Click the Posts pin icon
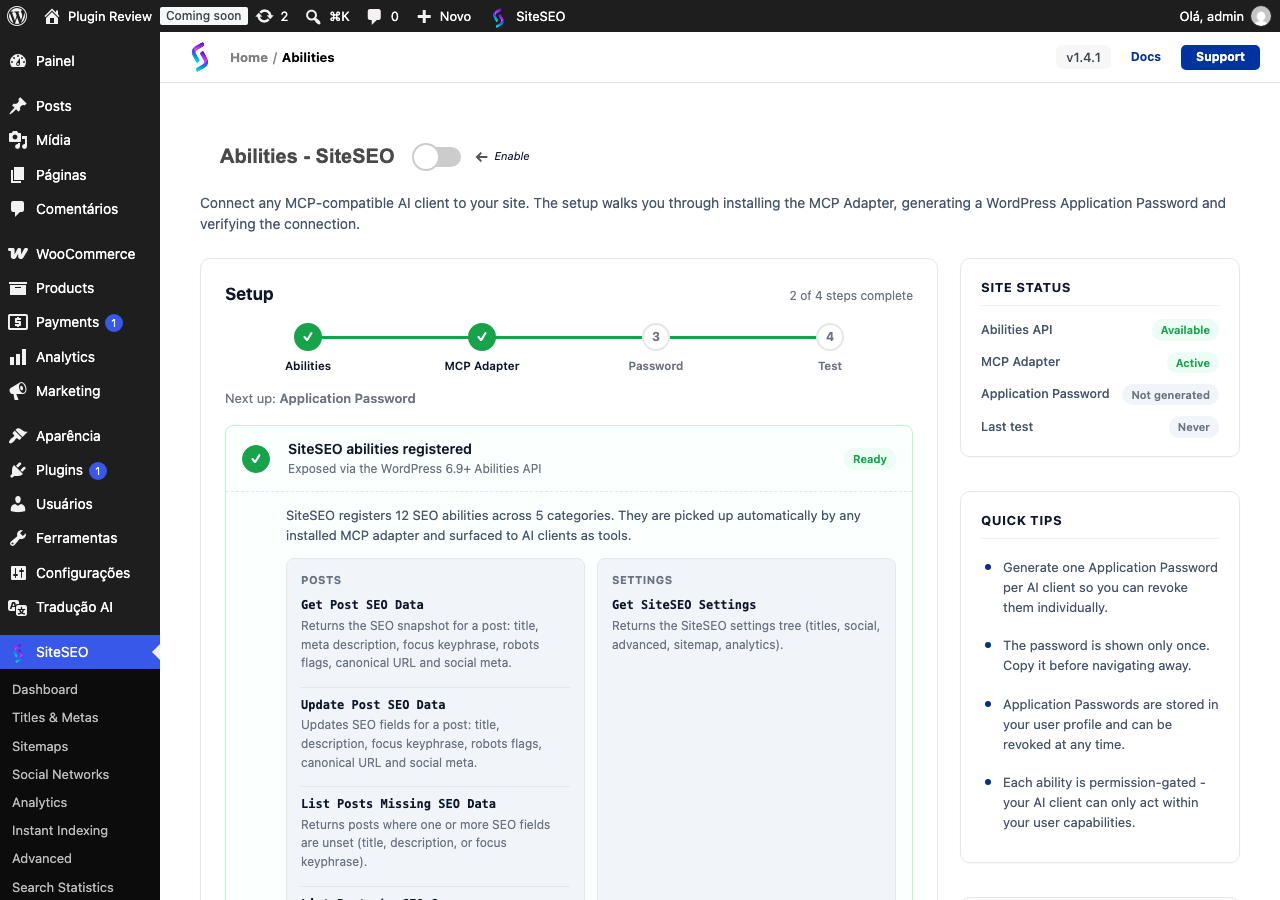This screenshot has width=1280, height=900. pyautogui.click(x=18, y=106)
